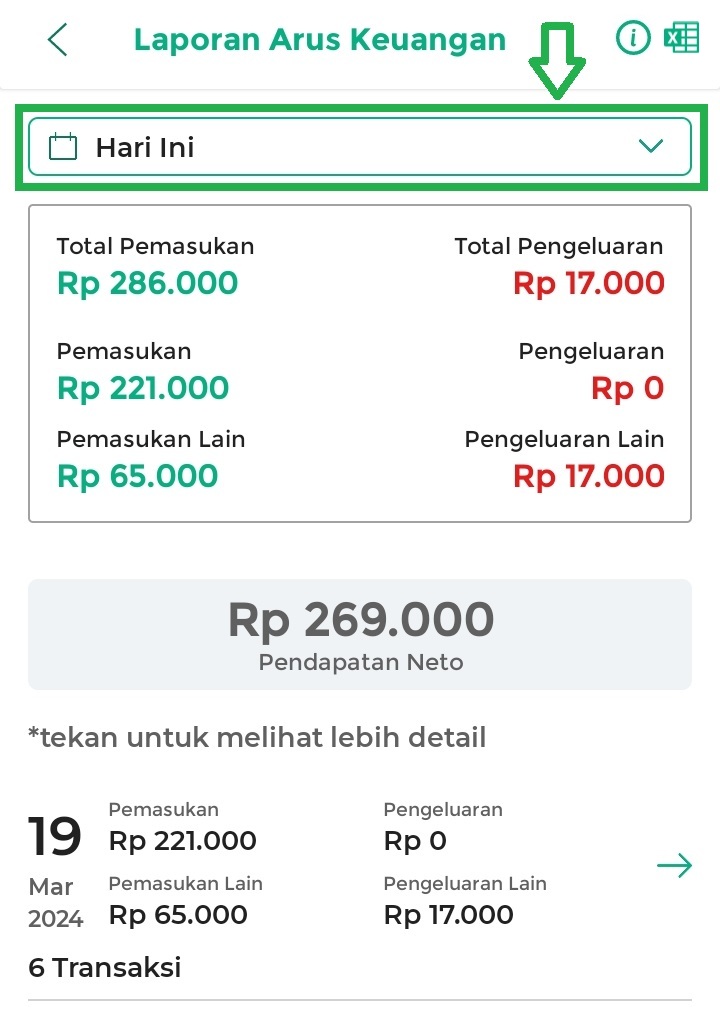The width and height of the screenshot is (720, 1035).
Task: Click the calendar icon beside Hari Ini
Action: tap(63, 148)
